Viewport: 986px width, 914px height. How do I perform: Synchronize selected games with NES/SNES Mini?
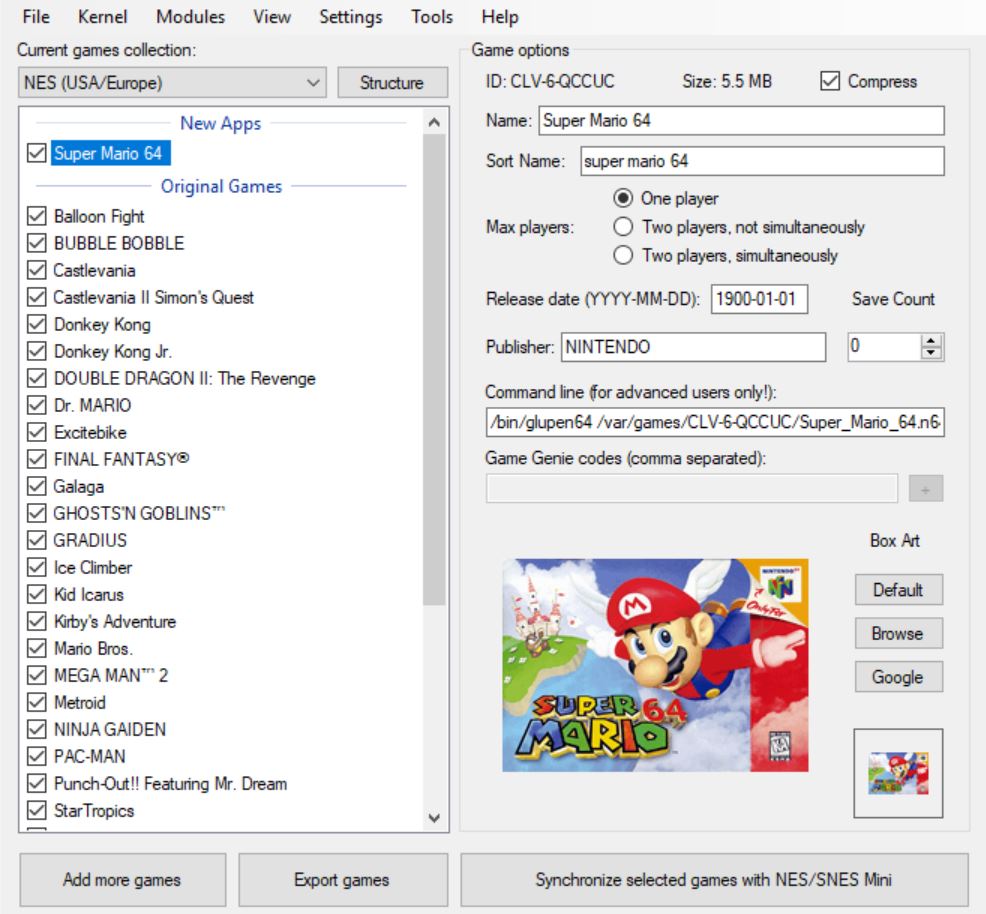[x=714, y=880]
